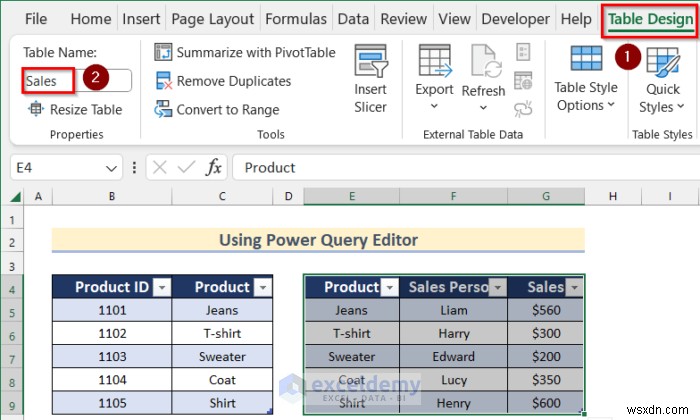Image resolution: width=700 pixels, height=420 pixels.
Task: Switch to the Formulas tab
Action: (x=296, y=19)
